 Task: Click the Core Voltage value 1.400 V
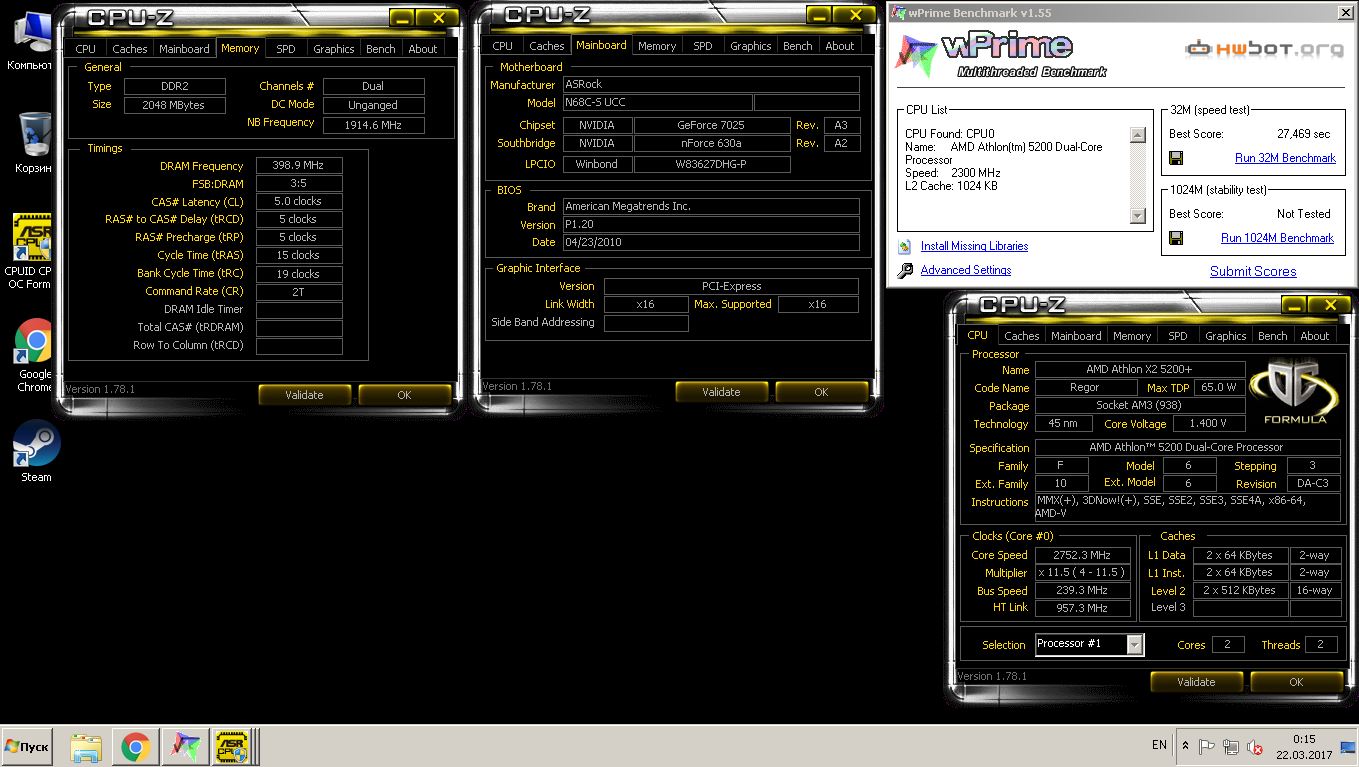click(1208, 424)
